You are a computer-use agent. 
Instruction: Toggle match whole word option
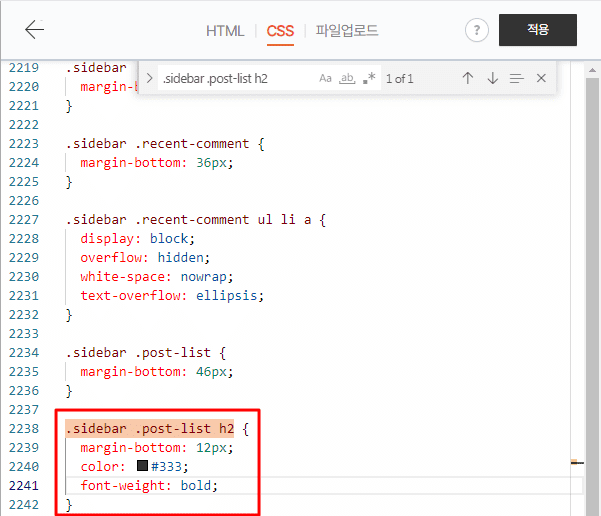pyautogui.click(x=347, y=78)
